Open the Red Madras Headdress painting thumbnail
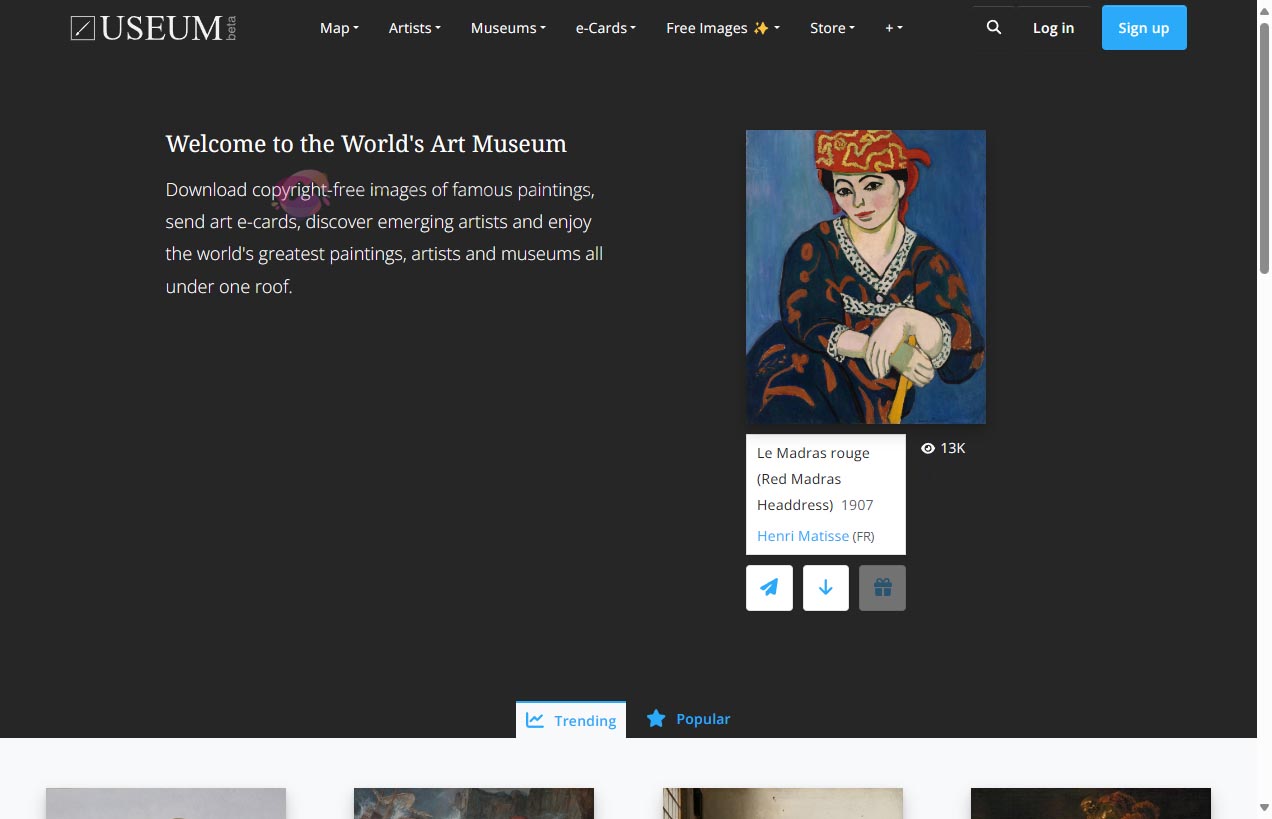 click(865, 276)
